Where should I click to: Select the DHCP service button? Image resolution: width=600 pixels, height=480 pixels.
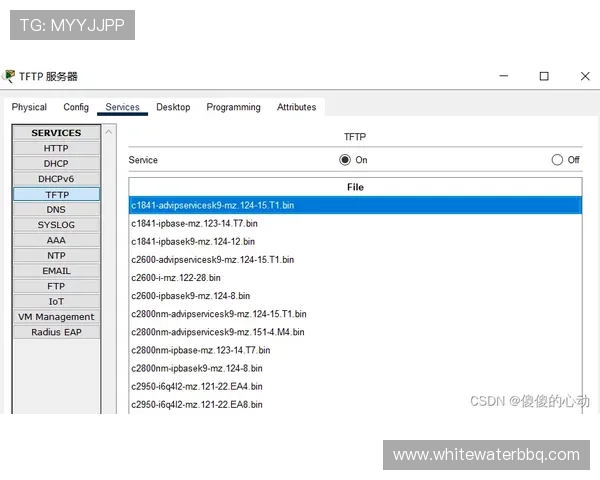click(x=56, y=163)
